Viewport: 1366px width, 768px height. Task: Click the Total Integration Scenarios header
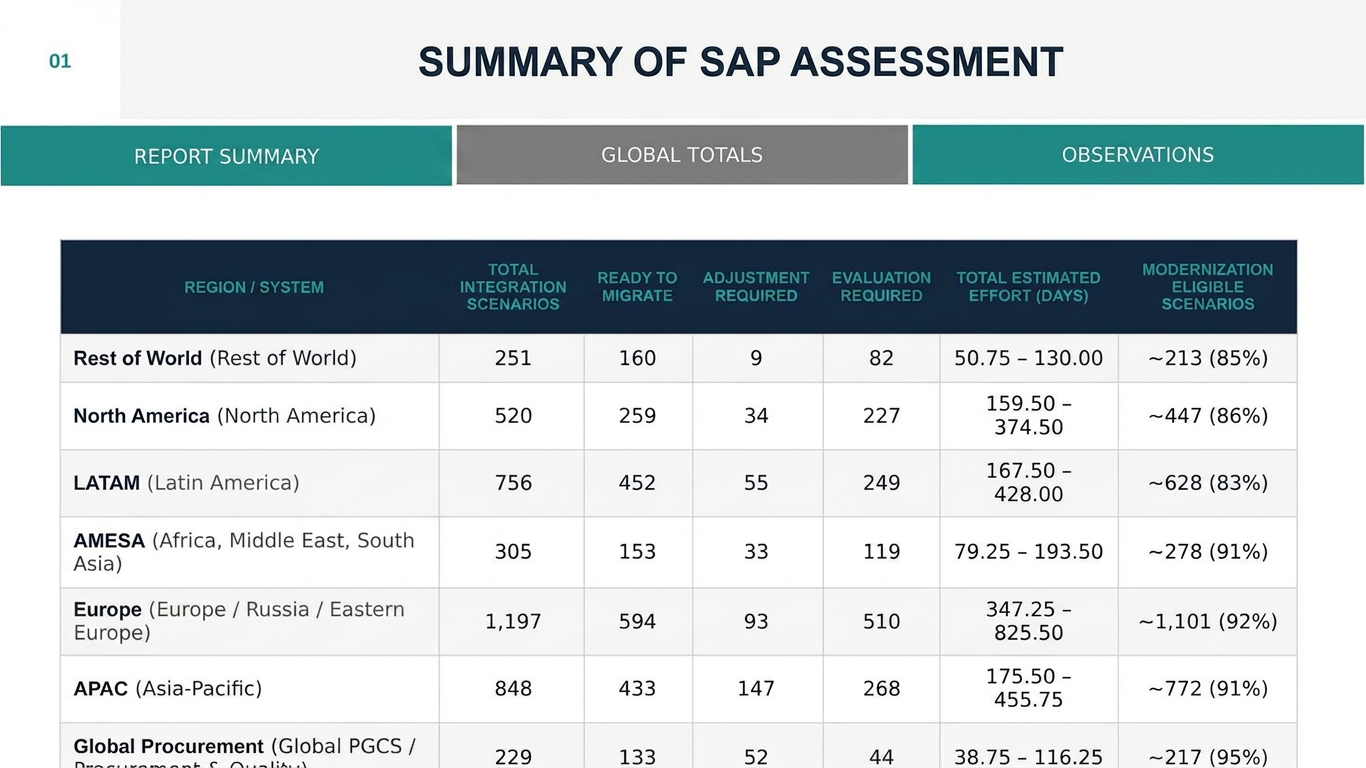513,287
